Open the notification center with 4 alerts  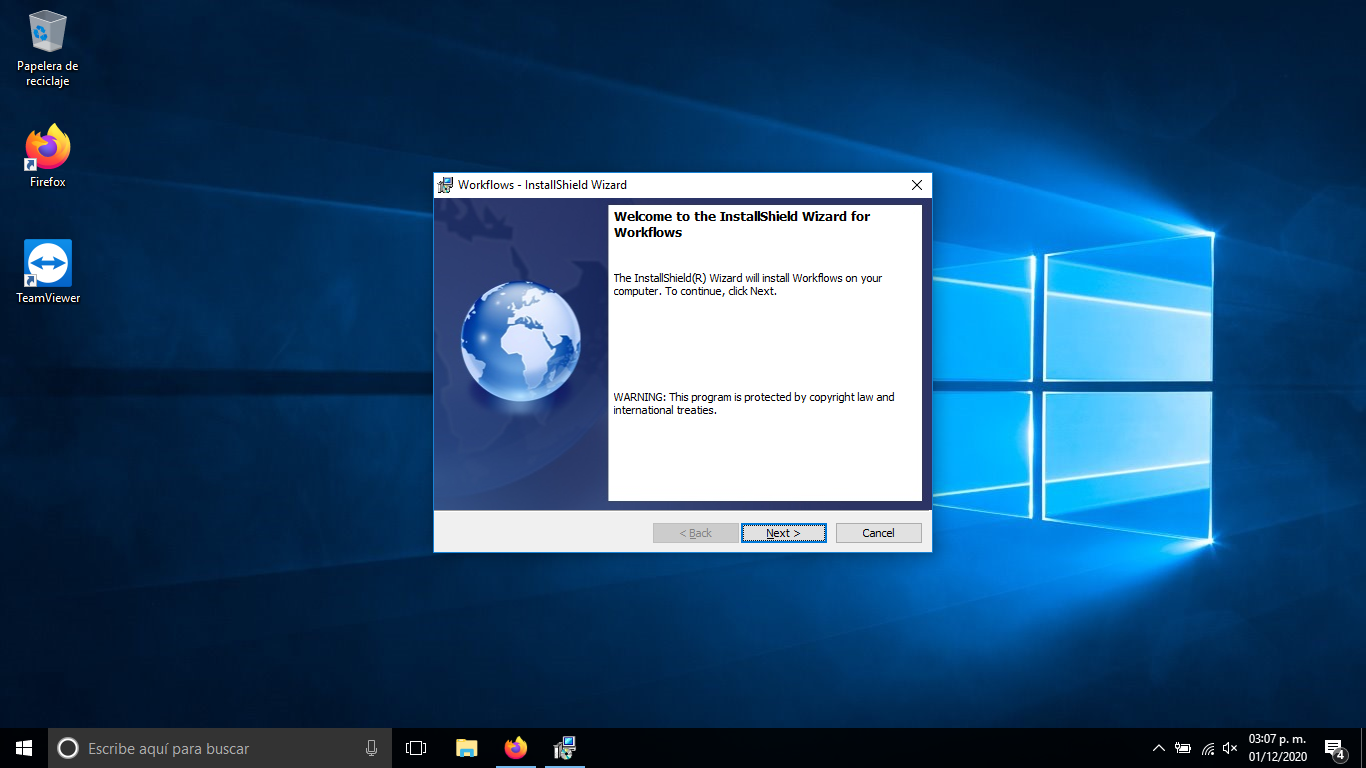tap(1334, 748)
